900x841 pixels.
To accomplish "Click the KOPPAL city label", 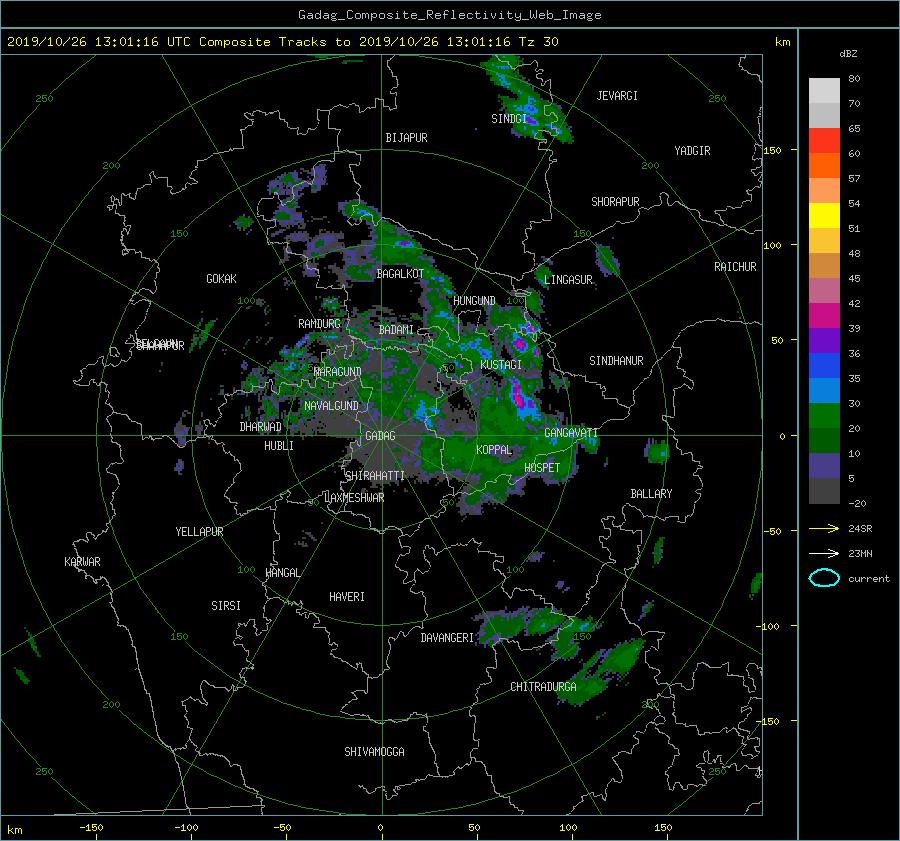I will [494, 450].
